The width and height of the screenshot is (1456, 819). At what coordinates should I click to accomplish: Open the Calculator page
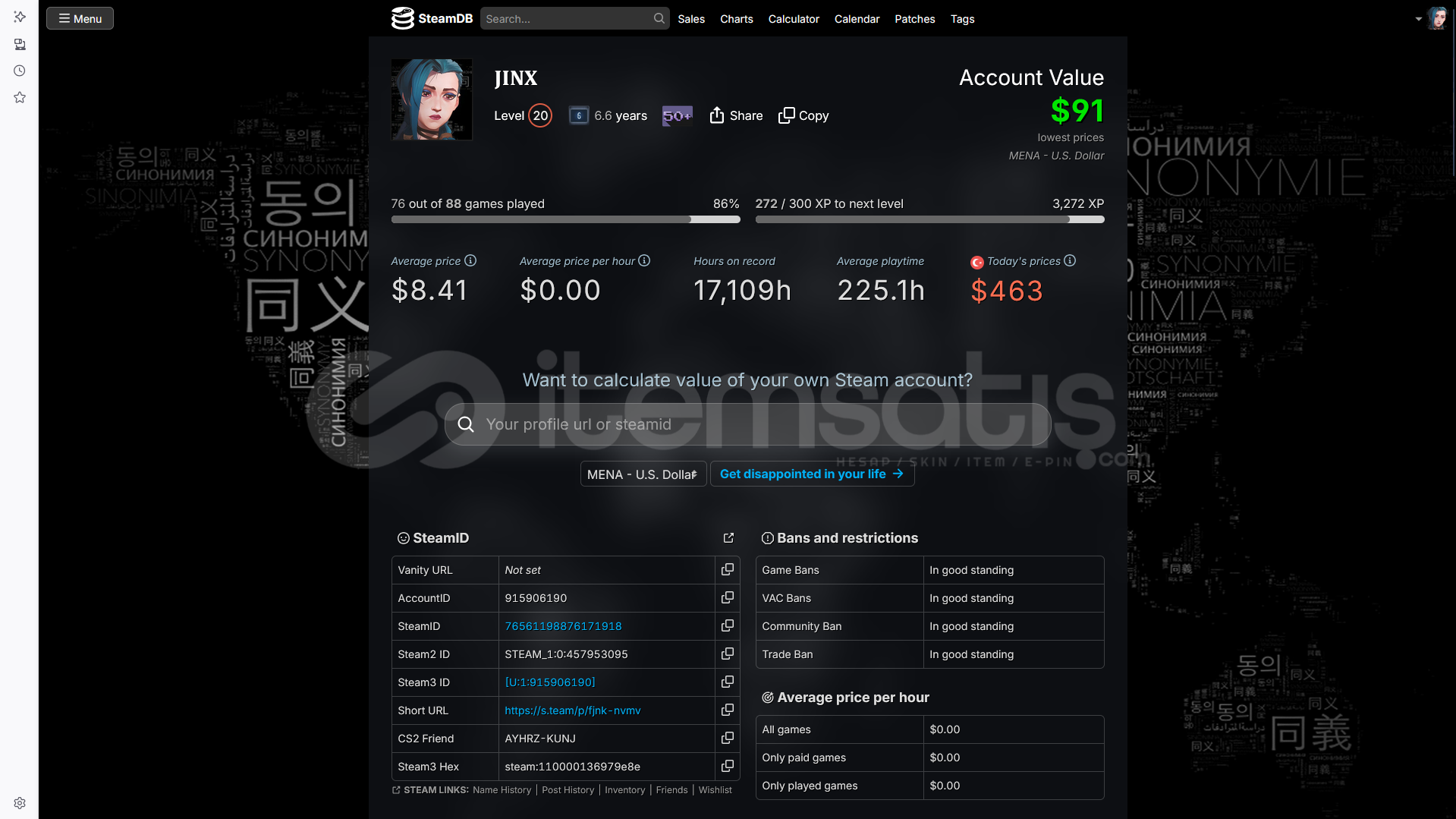[794, 19]
